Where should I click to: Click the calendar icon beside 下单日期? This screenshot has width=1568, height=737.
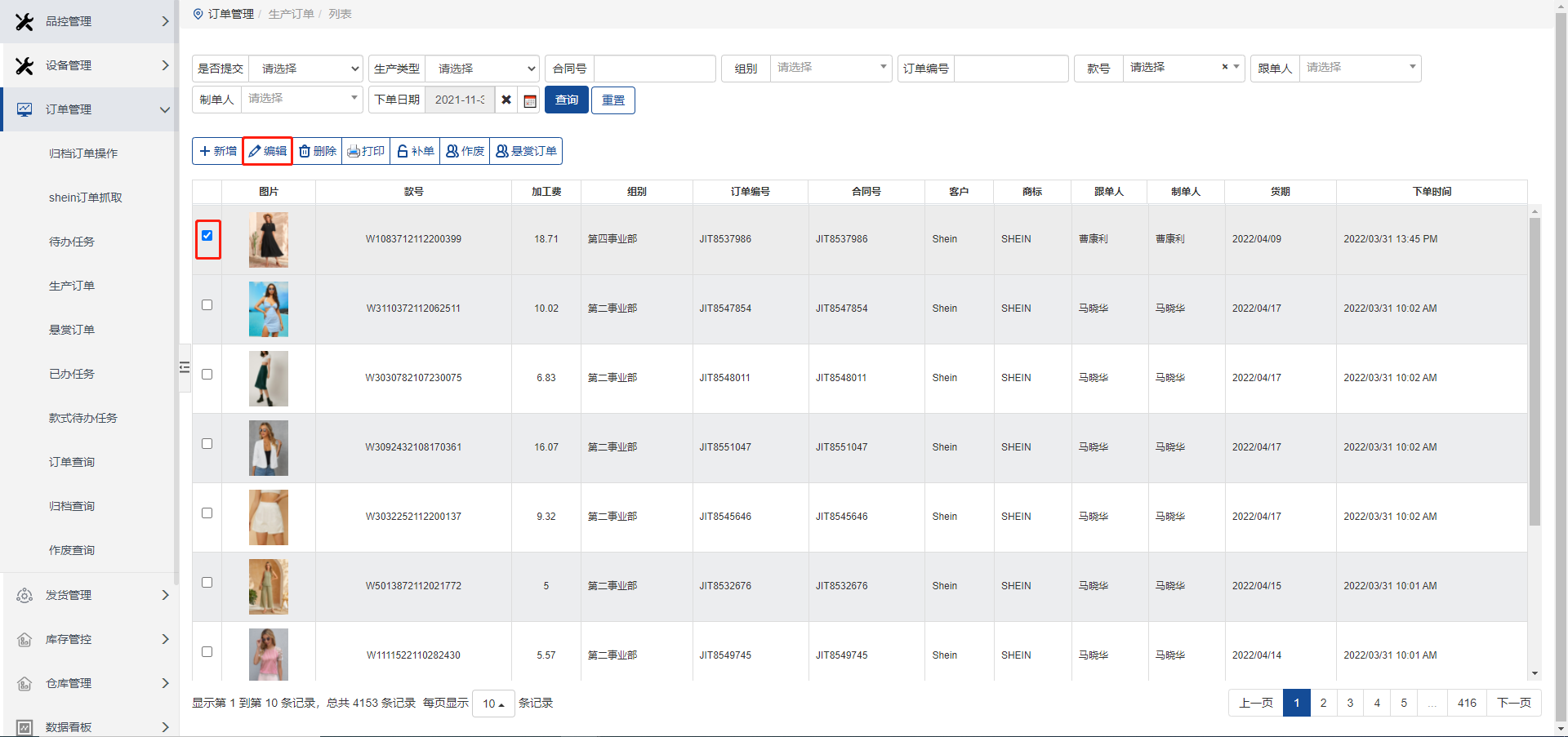point(530,100)
